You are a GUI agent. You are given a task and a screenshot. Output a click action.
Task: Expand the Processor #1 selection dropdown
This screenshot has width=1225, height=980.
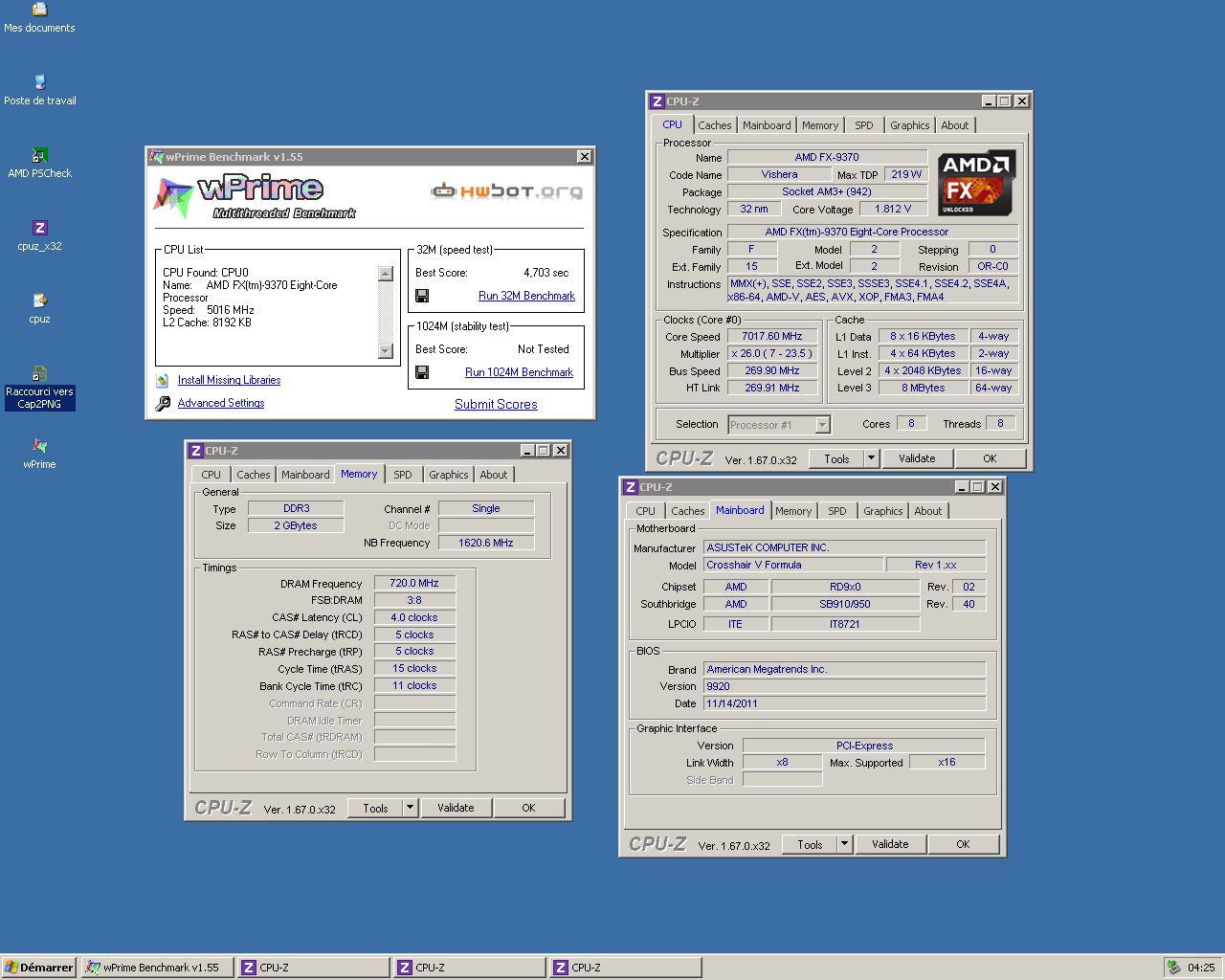(x=822, y=425)
